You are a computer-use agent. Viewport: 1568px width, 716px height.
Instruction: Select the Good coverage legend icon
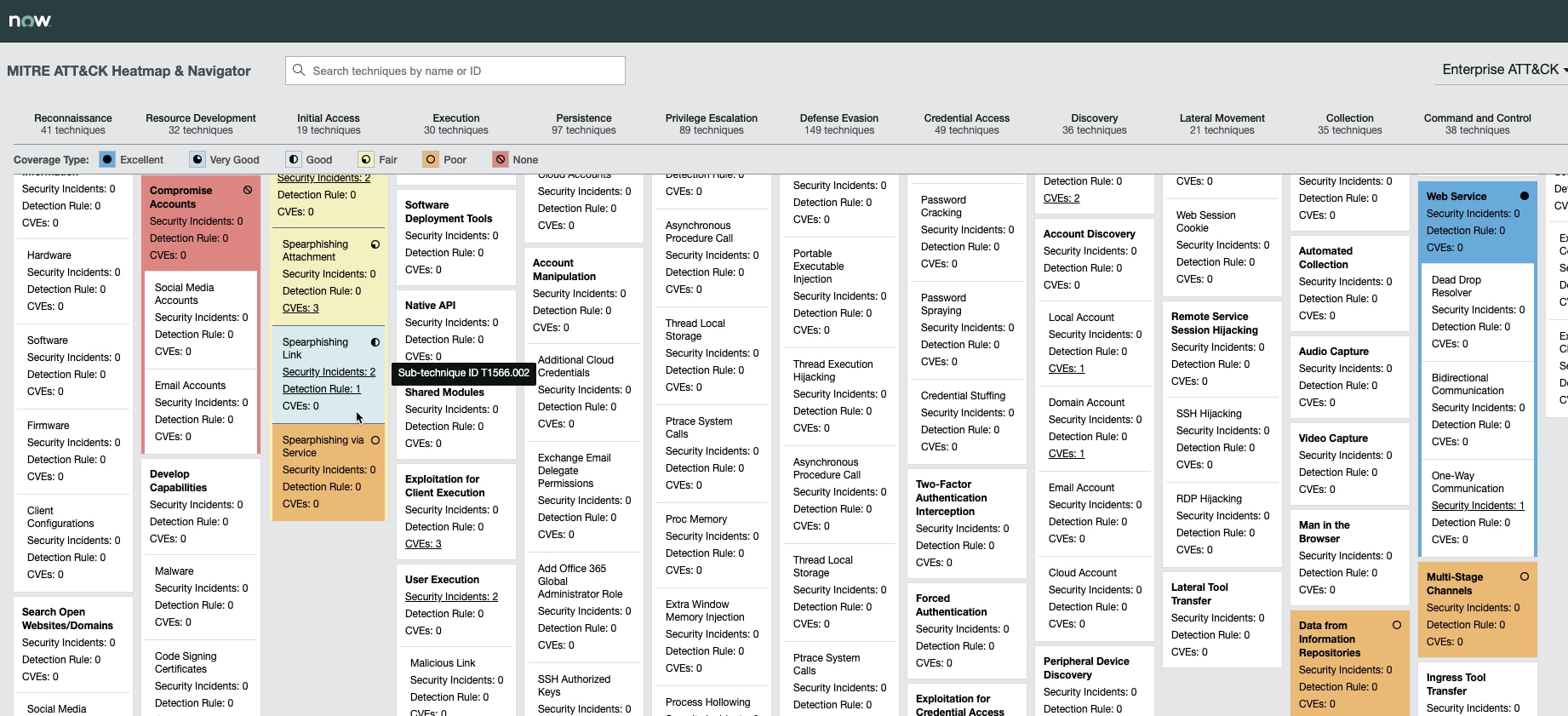[294, 159]
